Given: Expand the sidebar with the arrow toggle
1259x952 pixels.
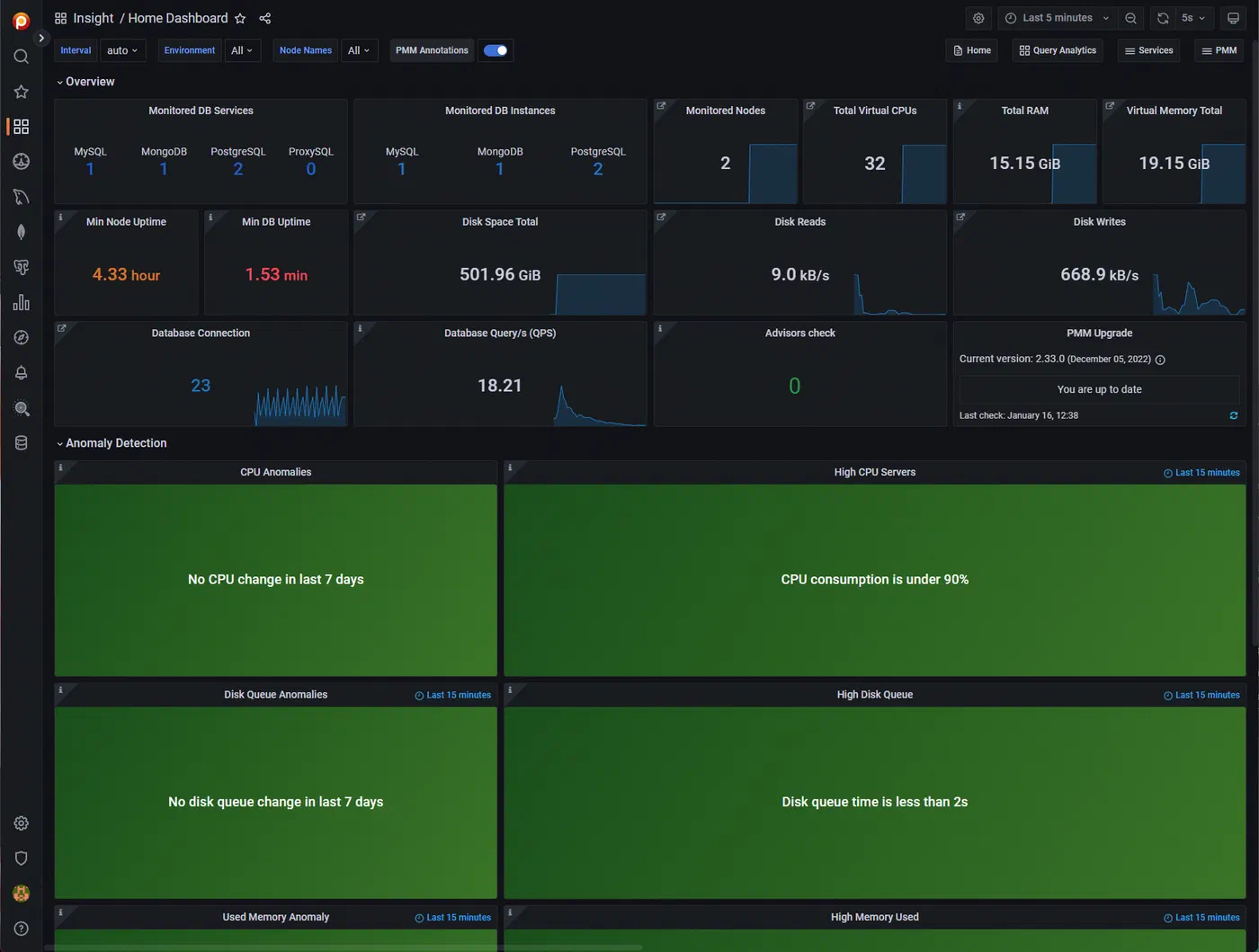Looking at the screenshot, I should pyautogui.click(x=40, y=38).
